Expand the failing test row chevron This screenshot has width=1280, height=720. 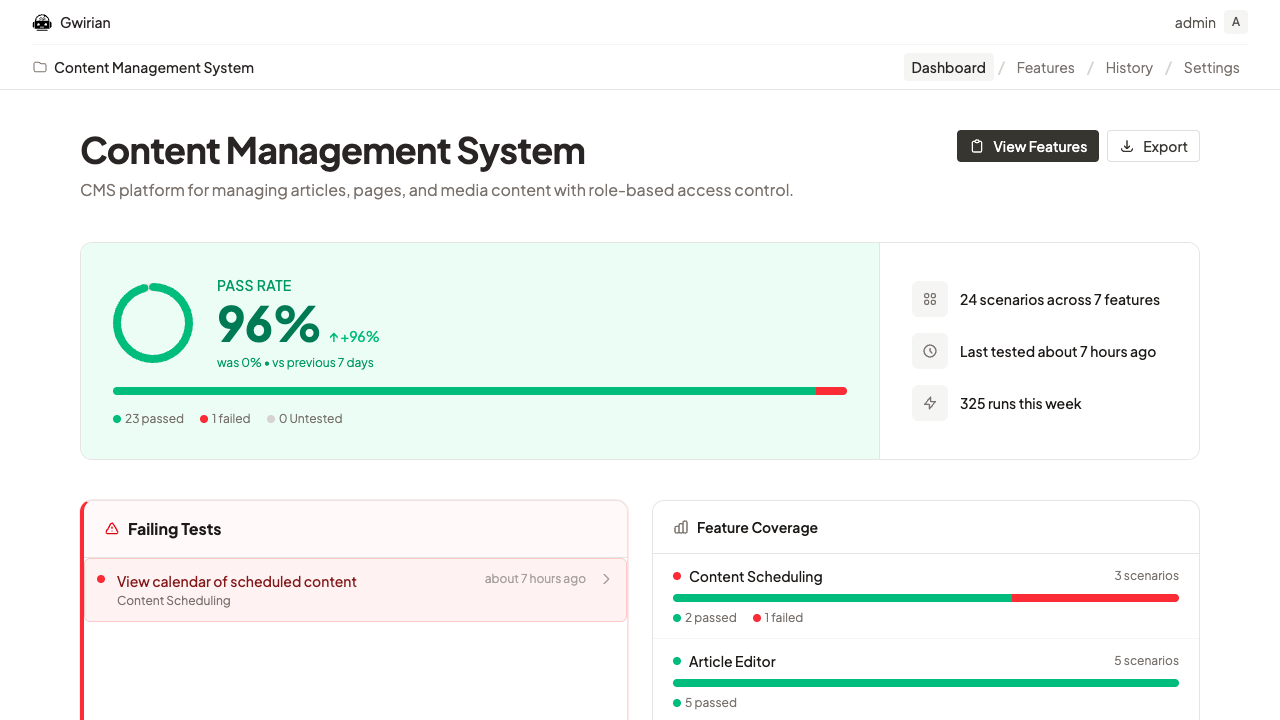click(x=606, y=579)
